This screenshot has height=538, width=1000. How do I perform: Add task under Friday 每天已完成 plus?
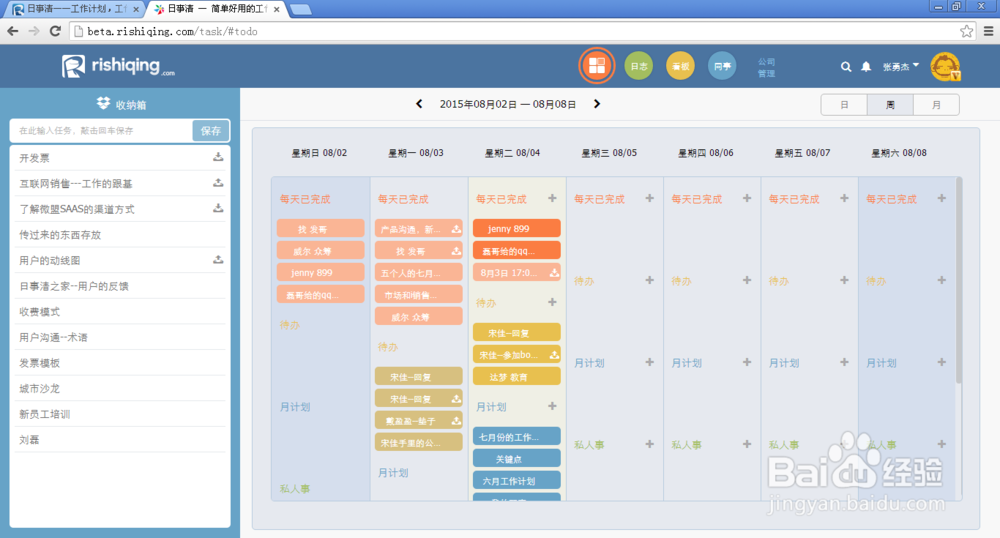click(844, 198)
